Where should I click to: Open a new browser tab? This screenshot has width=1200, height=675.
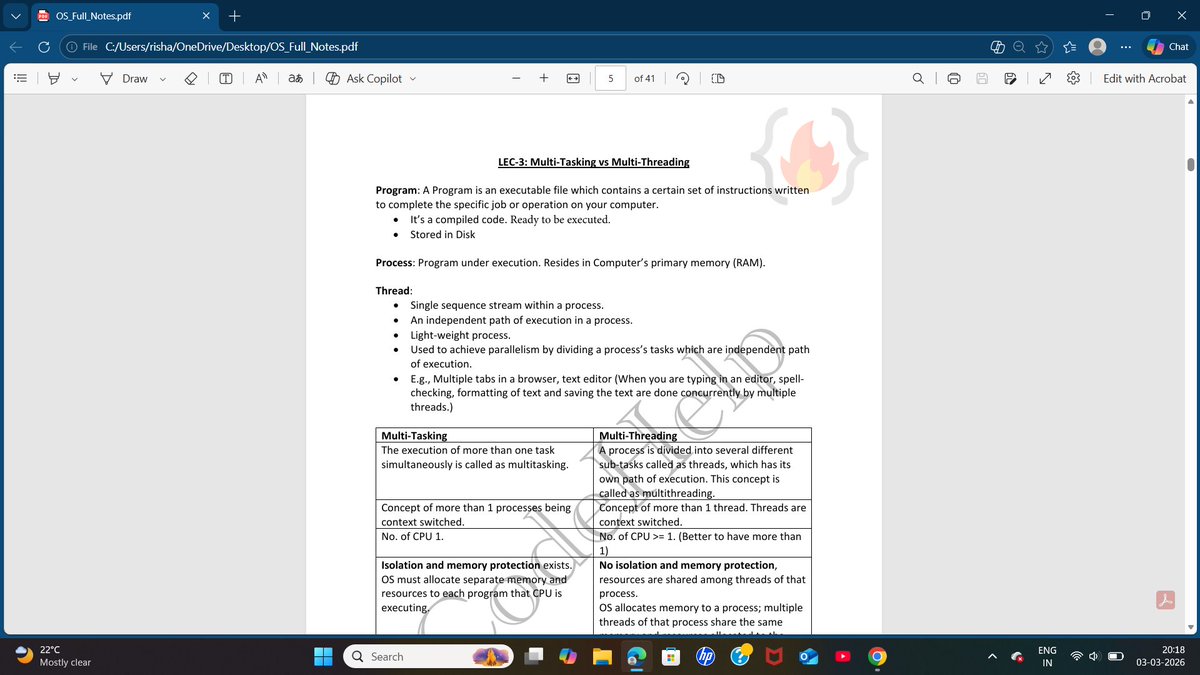pyautogui.click(x=234, y=16)
